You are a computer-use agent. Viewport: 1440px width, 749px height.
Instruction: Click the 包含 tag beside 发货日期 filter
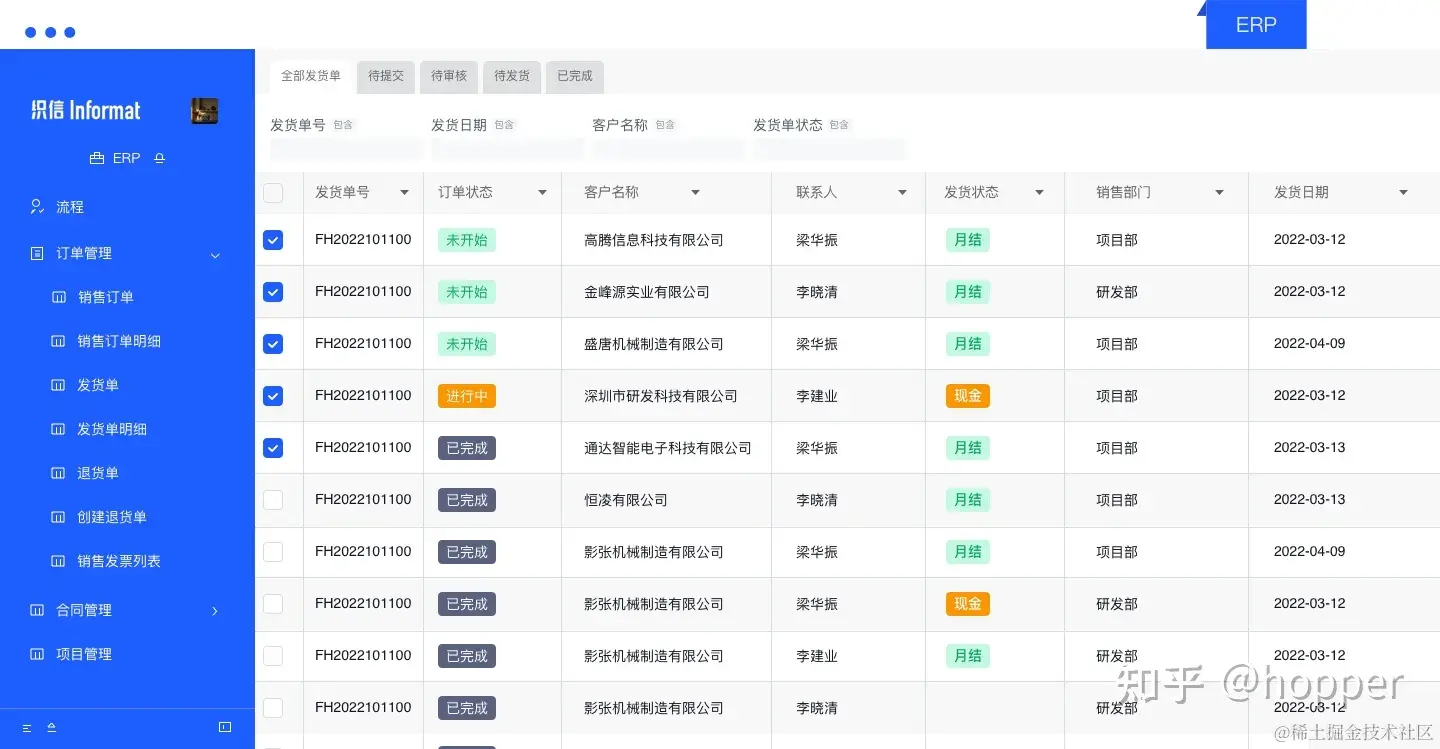pyautogui.click(x=504, y=125)
